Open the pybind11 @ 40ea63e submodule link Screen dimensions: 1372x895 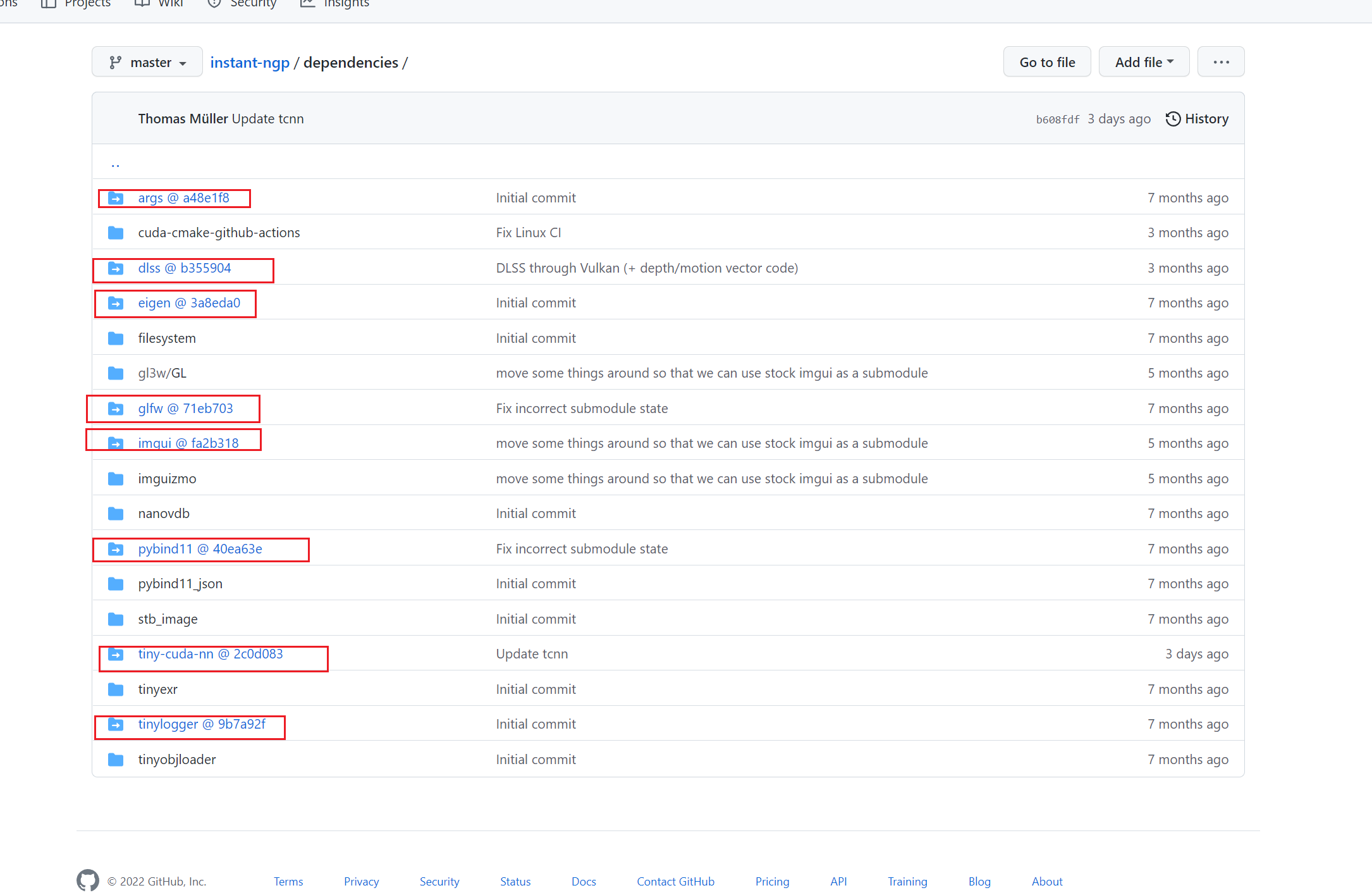[x=200, y=549]
